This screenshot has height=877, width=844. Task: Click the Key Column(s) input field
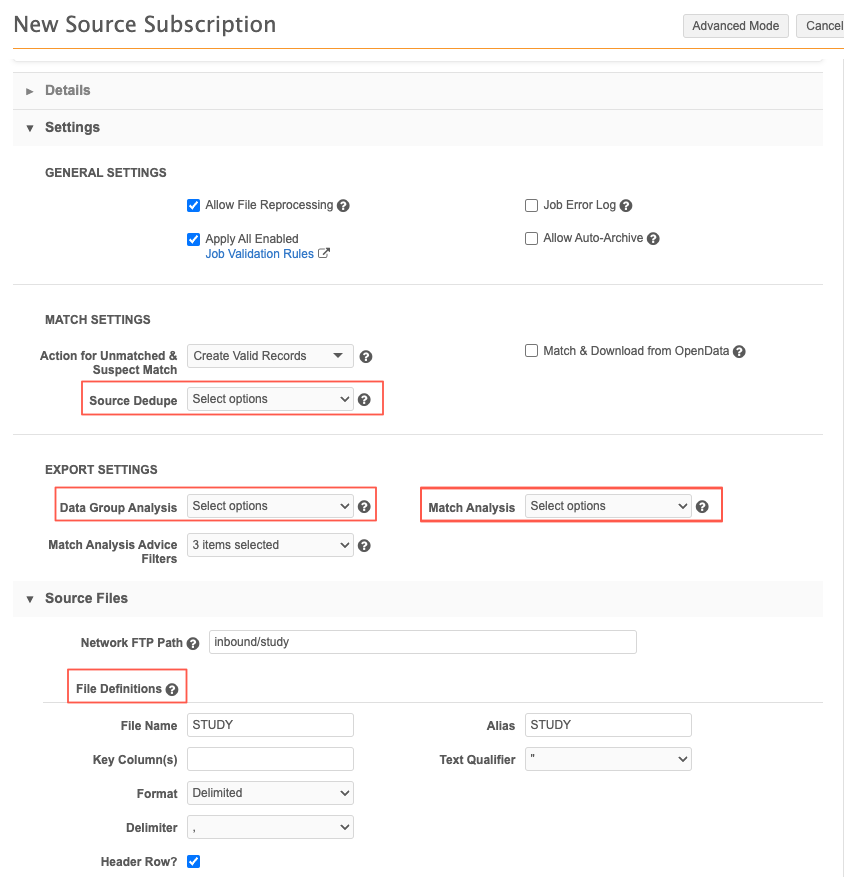tap(270, 759)
